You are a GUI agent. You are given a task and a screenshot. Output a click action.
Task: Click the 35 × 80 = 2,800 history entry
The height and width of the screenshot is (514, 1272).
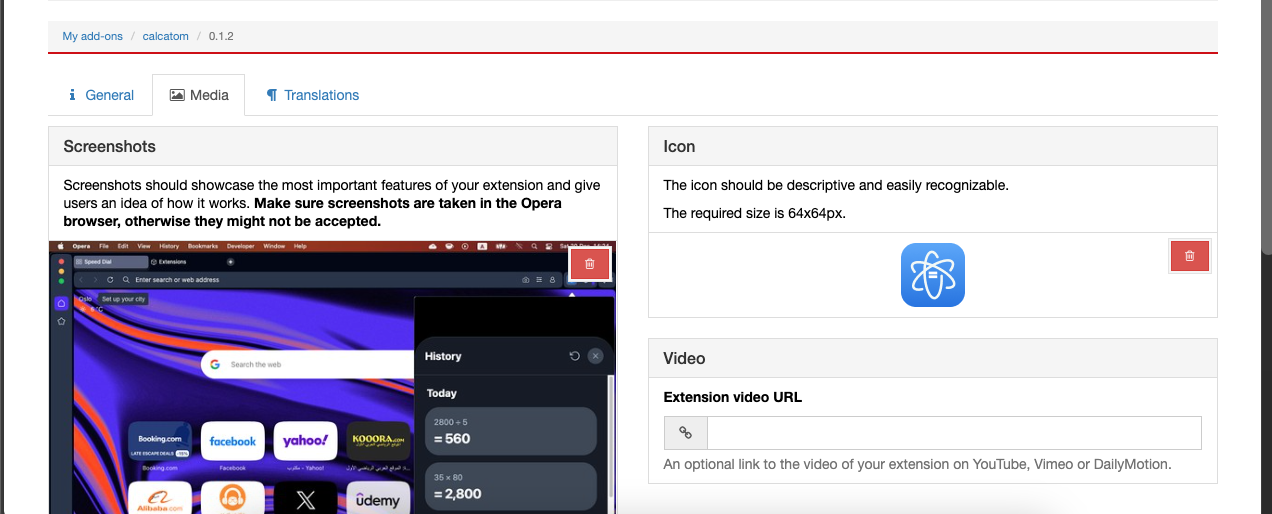[510, 486]
